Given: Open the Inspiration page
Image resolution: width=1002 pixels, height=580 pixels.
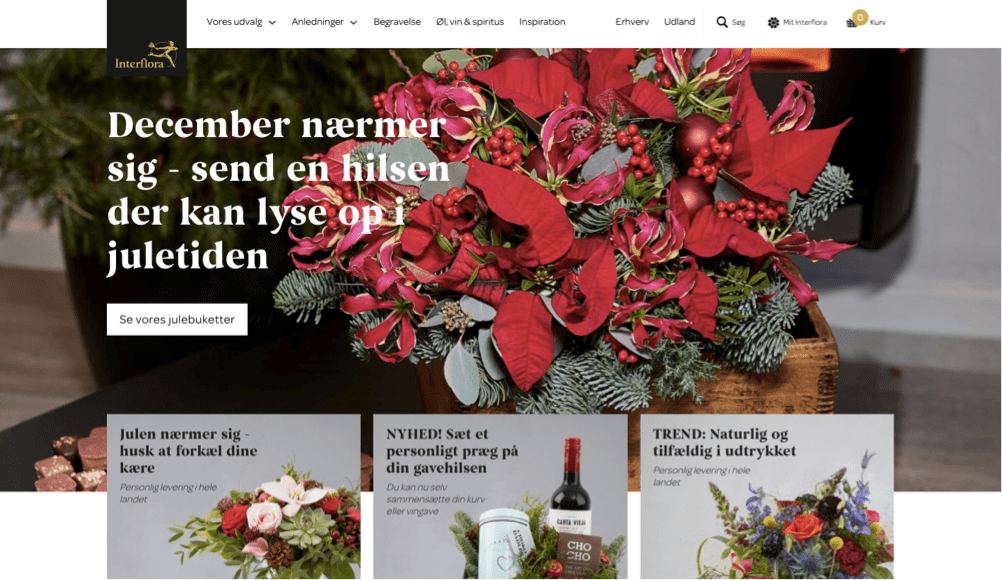Looking at the screenshot, I should click(x=542, y=22).
